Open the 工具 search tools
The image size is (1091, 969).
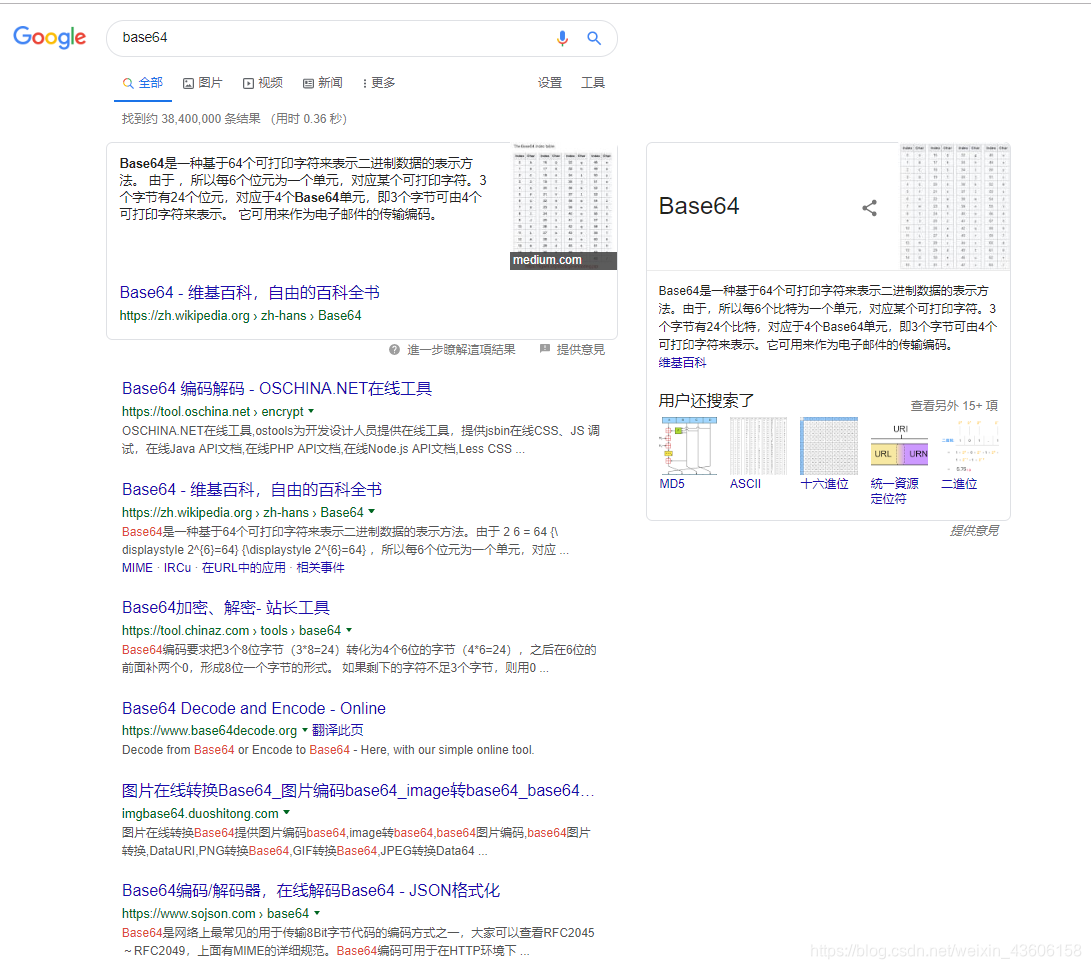click(593, 83)
